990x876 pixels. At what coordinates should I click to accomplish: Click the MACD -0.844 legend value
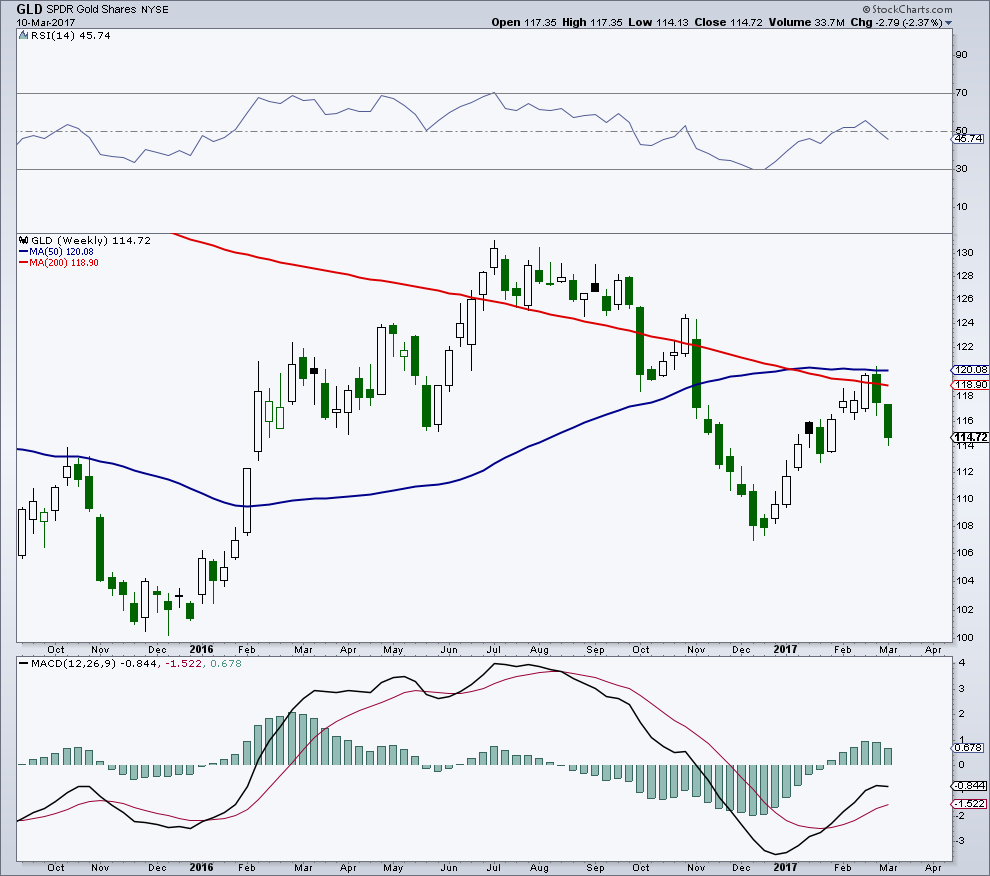(140, 663)
